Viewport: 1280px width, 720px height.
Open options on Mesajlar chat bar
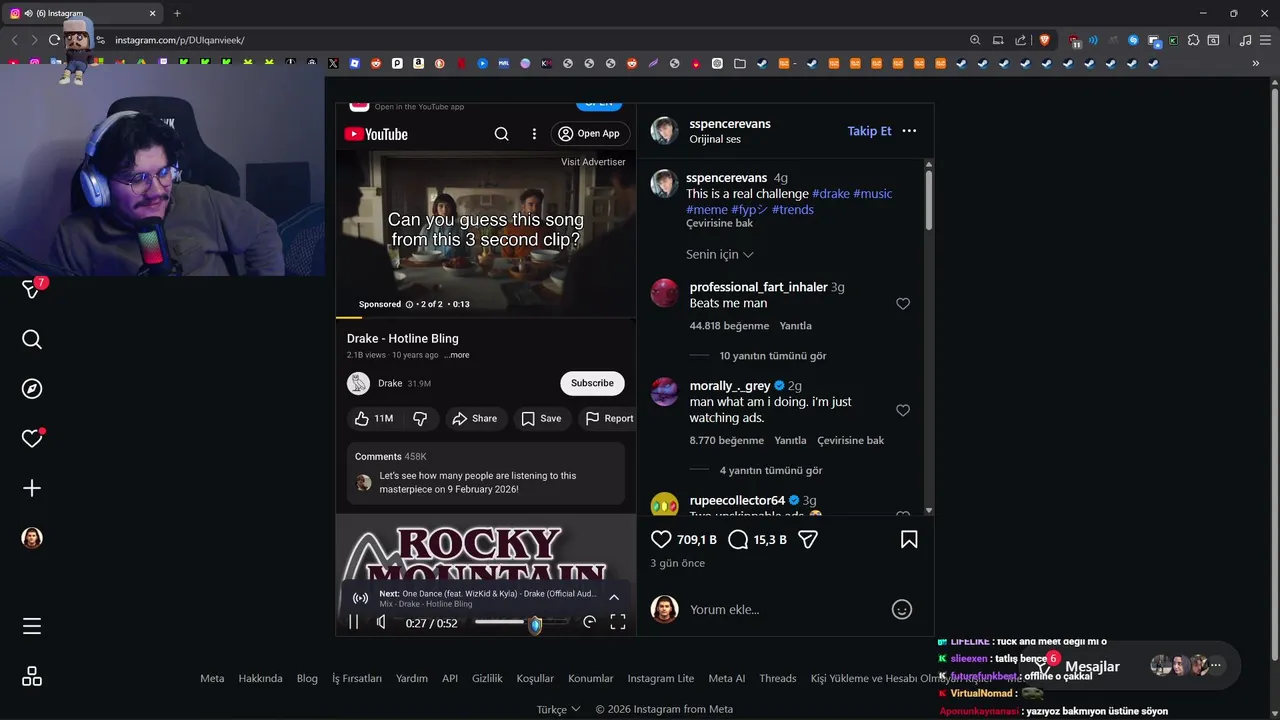1216,665
